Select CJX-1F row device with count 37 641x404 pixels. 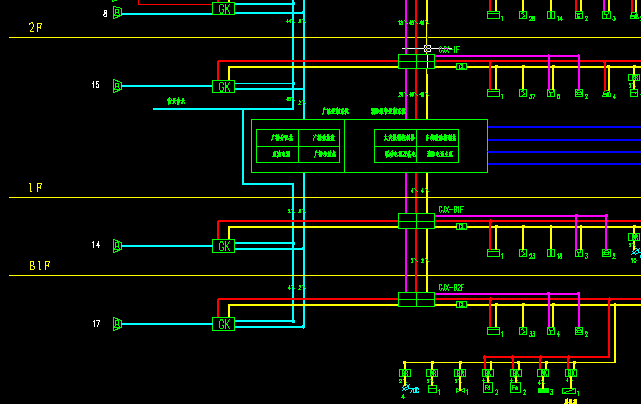point(523,93)
